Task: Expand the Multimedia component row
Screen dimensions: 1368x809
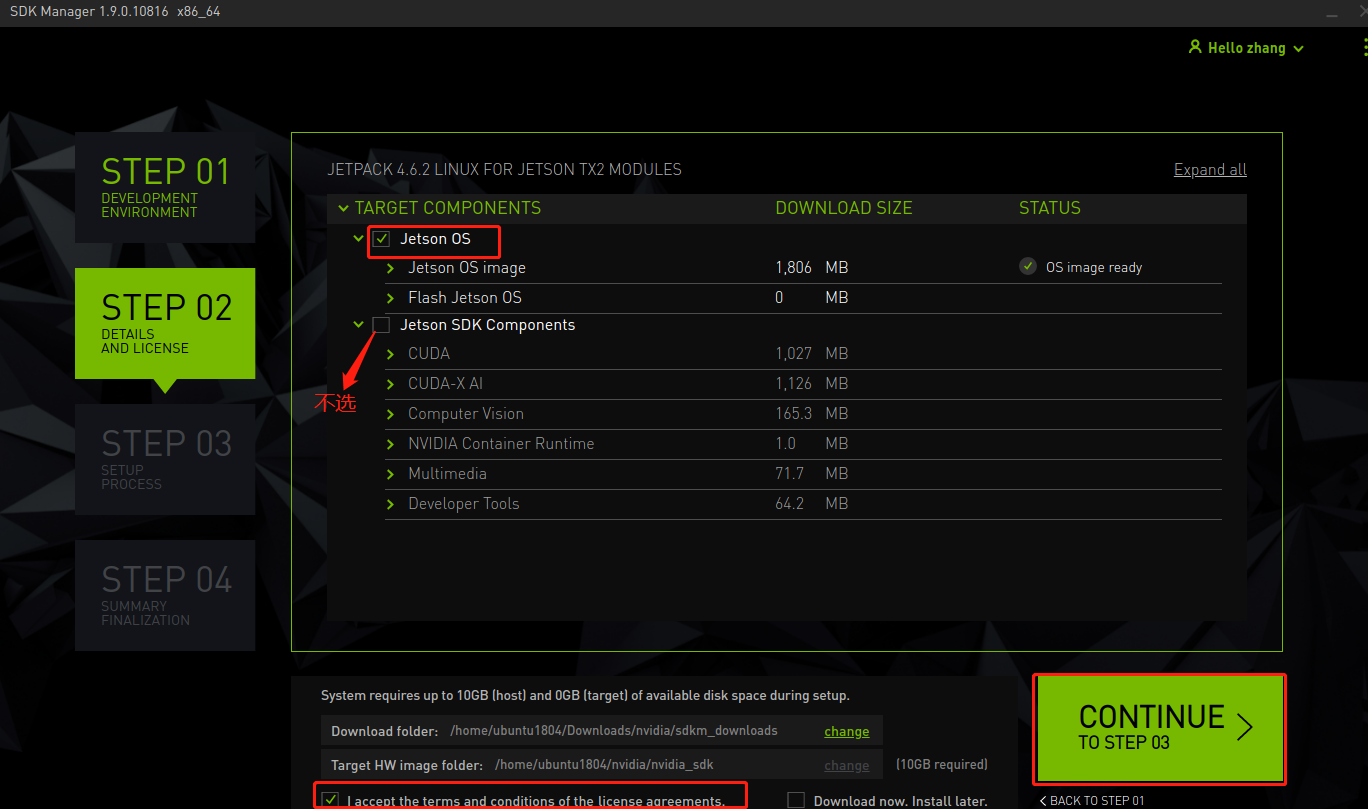Action: click(391, 474)
